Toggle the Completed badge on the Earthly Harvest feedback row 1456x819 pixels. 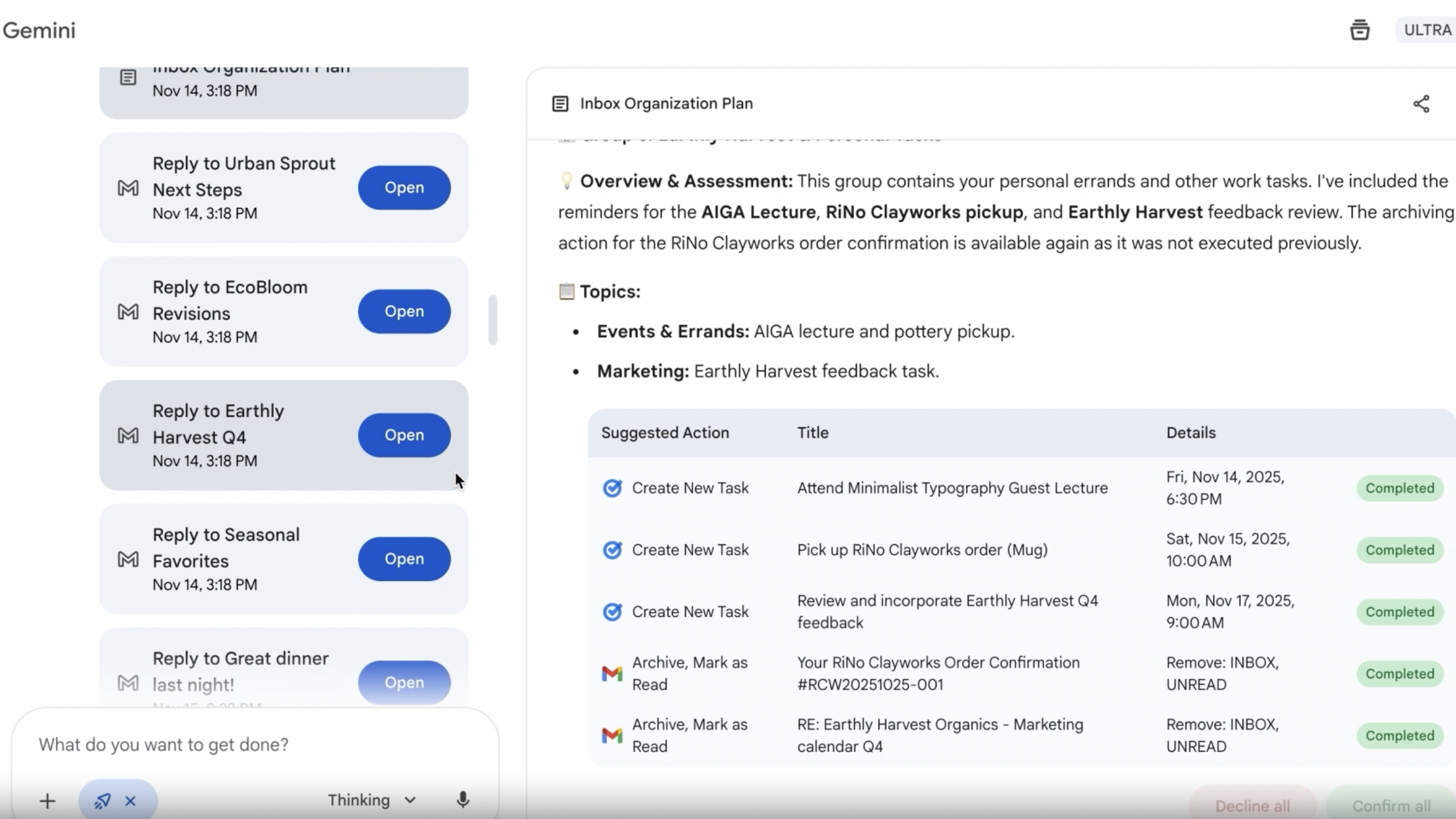click(x=1400, y=611)
